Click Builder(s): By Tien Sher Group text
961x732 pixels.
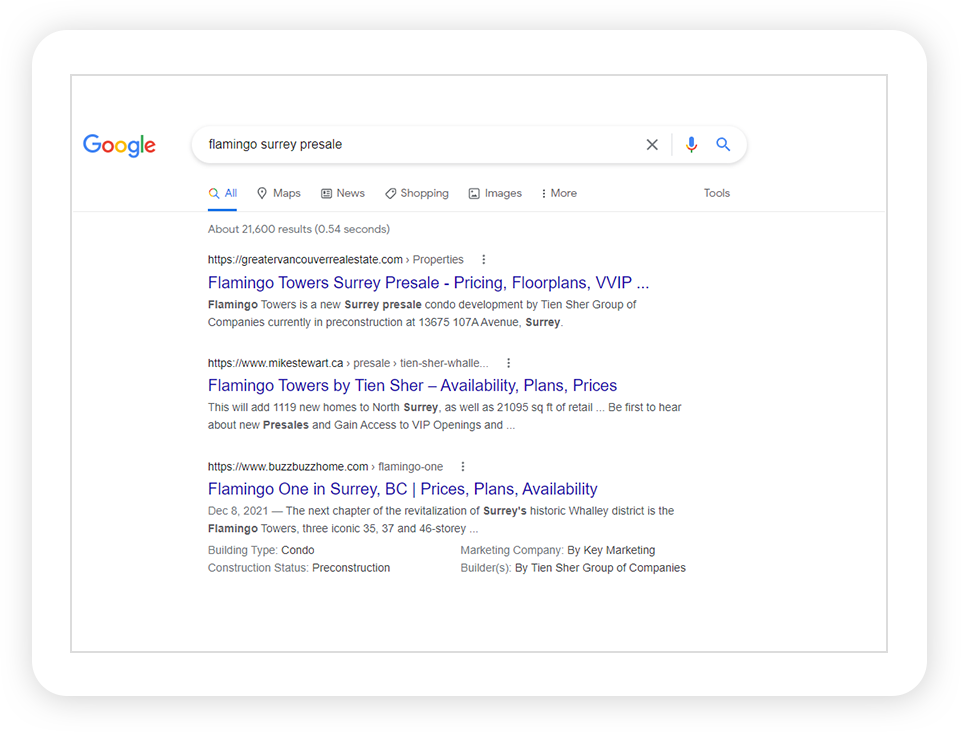click(x=573, y=568)
